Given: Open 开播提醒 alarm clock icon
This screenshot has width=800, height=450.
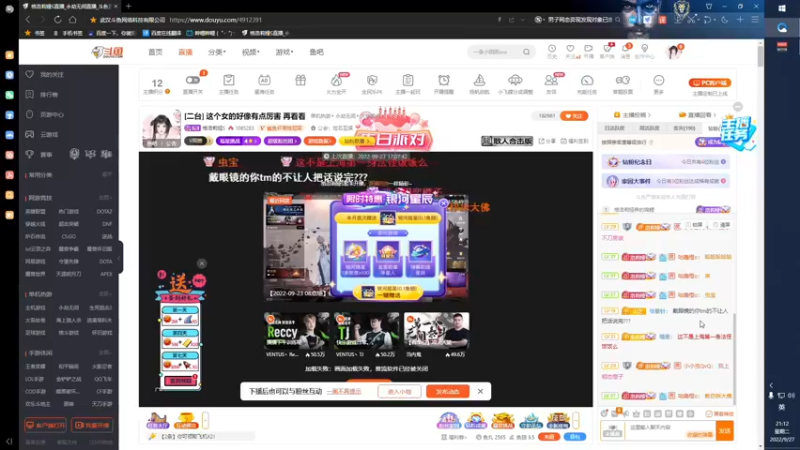Looking at the screenshot, I should coord(444,81).
